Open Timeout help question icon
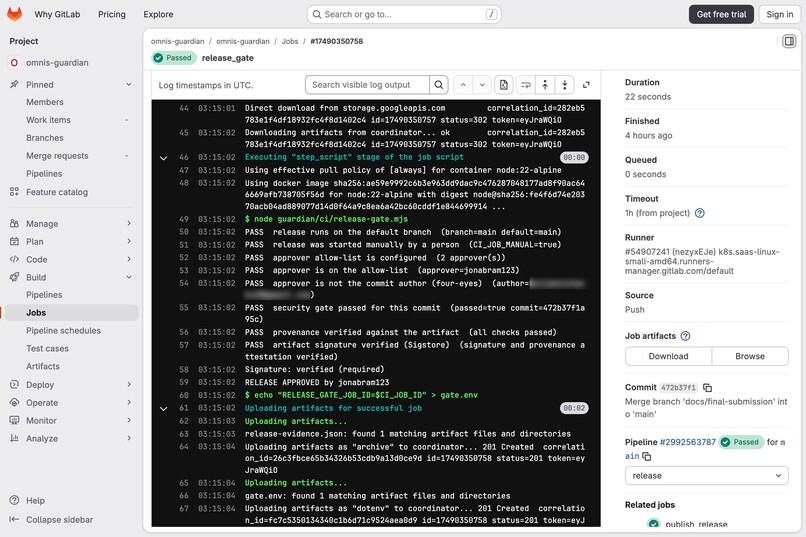806x537 pixels. [700, 213]
